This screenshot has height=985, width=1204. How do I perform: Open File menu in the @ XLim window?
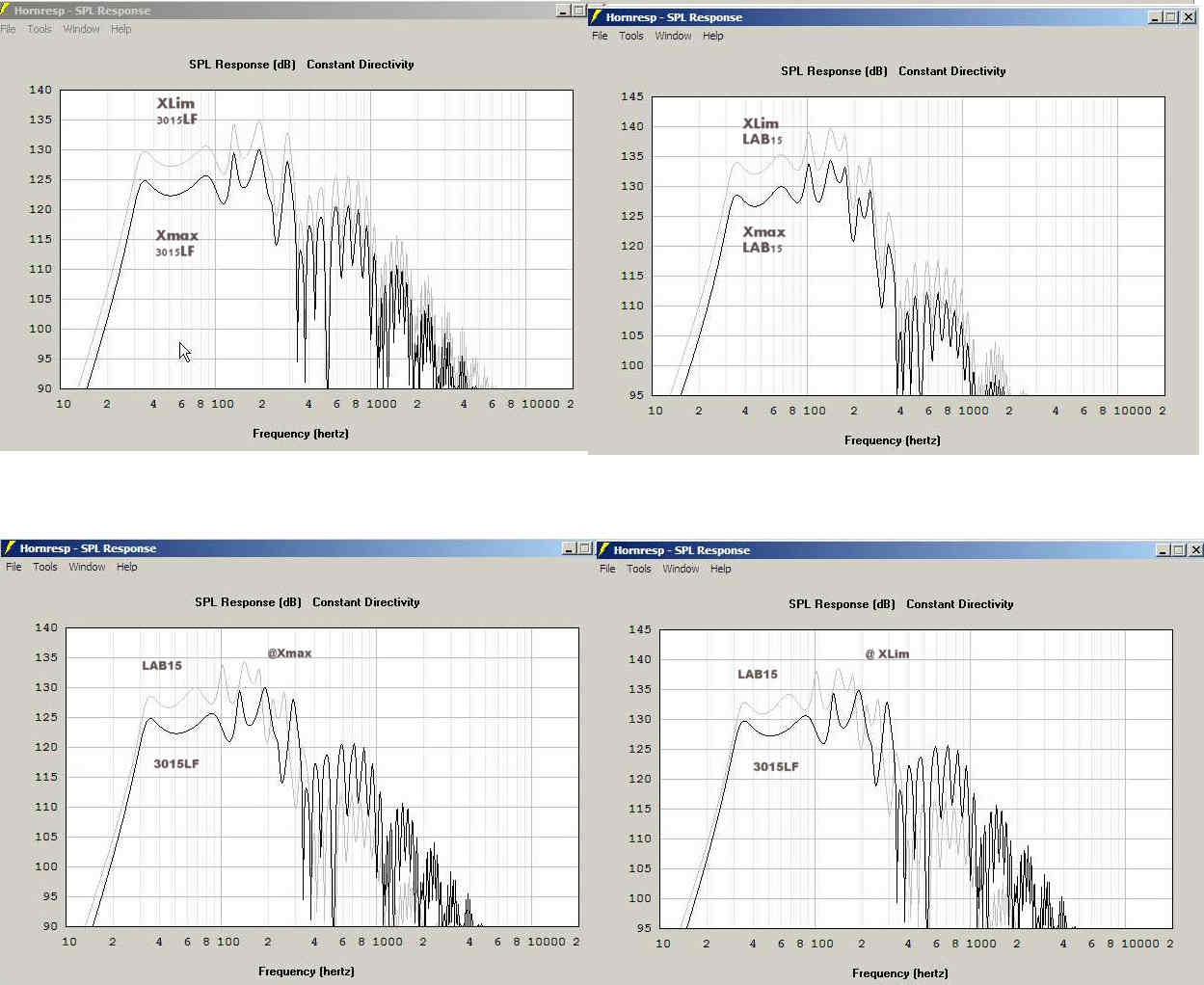[x=607, y=569]
